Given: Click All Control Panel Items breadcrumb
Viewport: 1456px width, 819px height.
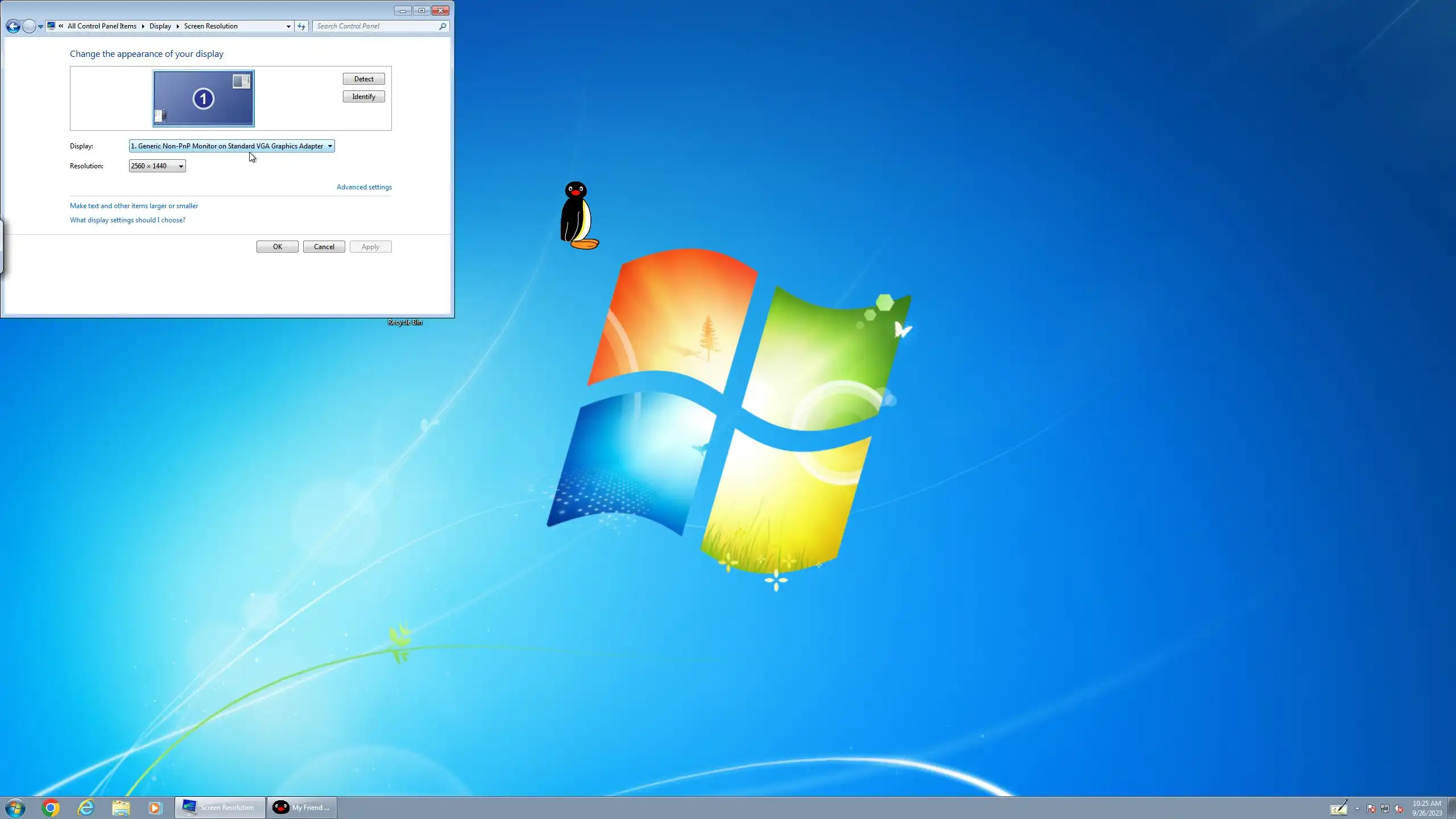Looking at the screenshot, I should 102,26.
